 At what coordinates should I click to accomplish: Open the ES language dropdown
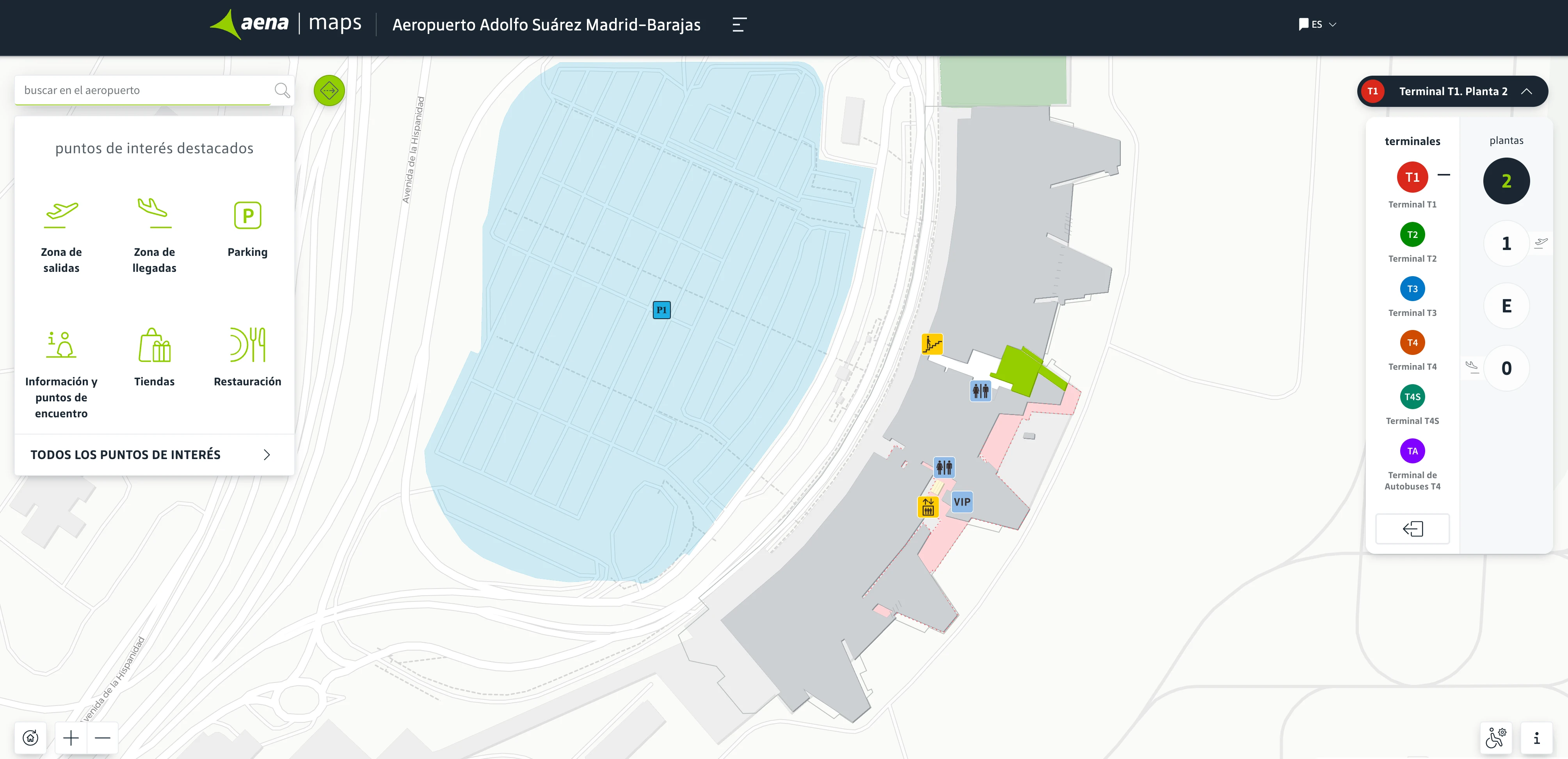[x=1317, y=24]
